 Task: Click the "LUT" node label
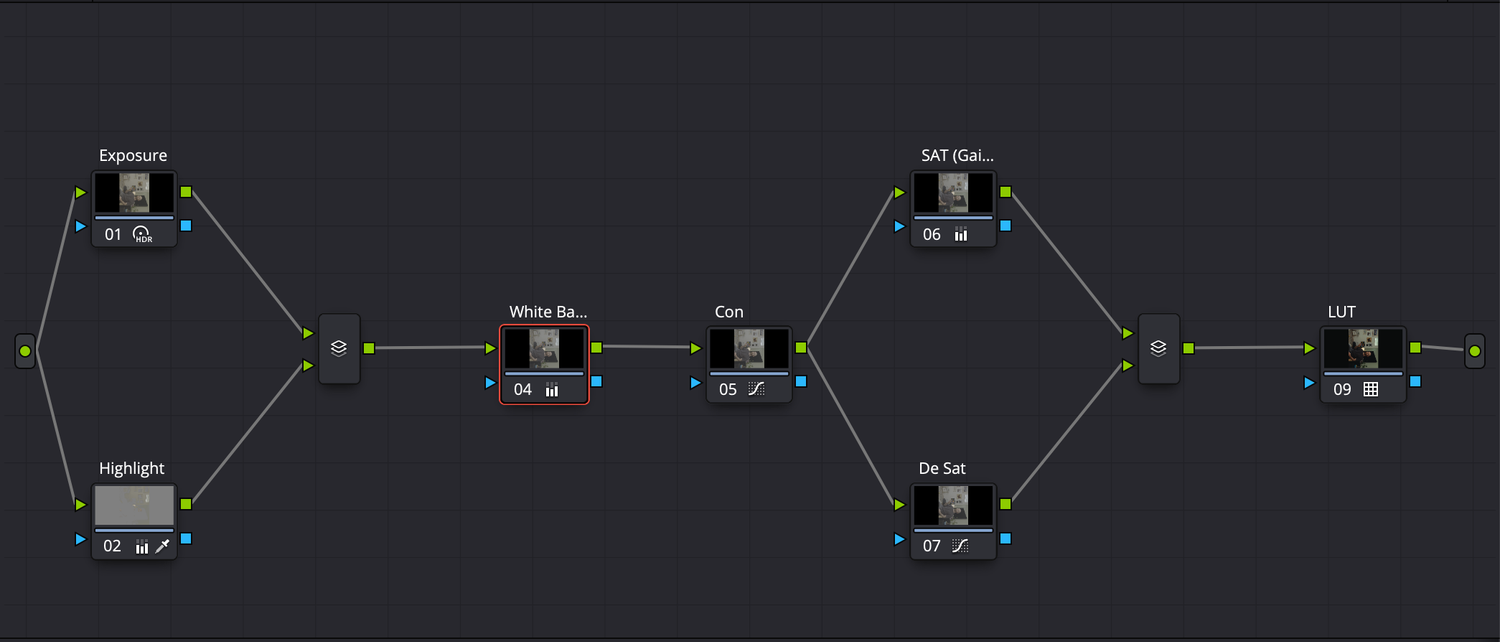[1342, 312]
